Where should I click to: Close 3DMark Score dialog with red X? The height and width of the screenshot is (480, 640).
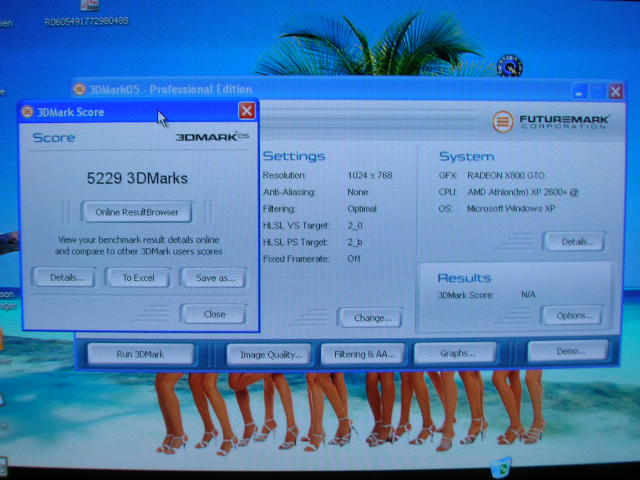point(247,111)
